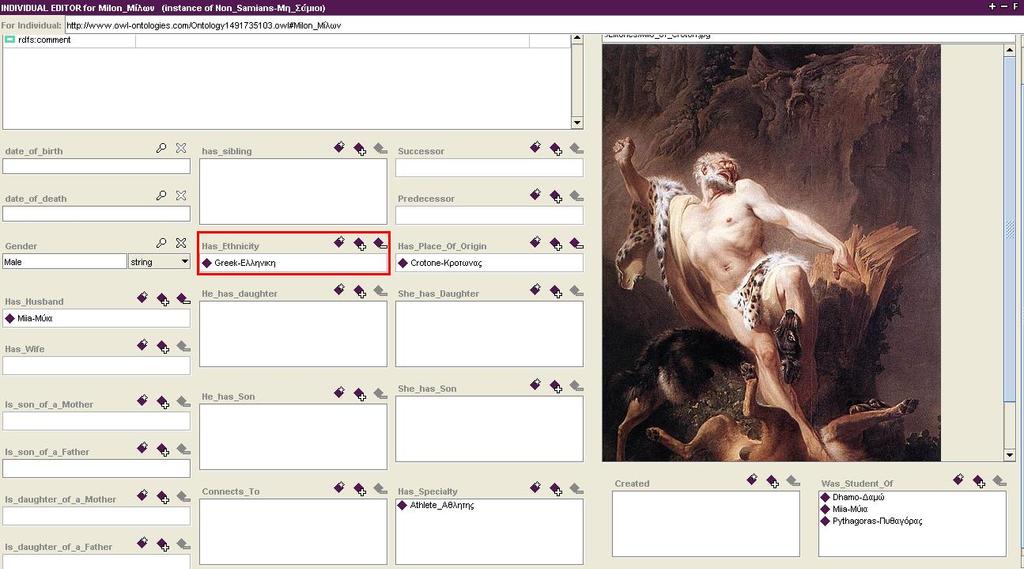The height and width of the screenshot is (569, 1024).
Task: Select Miia-Μύια in Was_Student_Of list
Action: pyautogui.click(x=850, y=509)
